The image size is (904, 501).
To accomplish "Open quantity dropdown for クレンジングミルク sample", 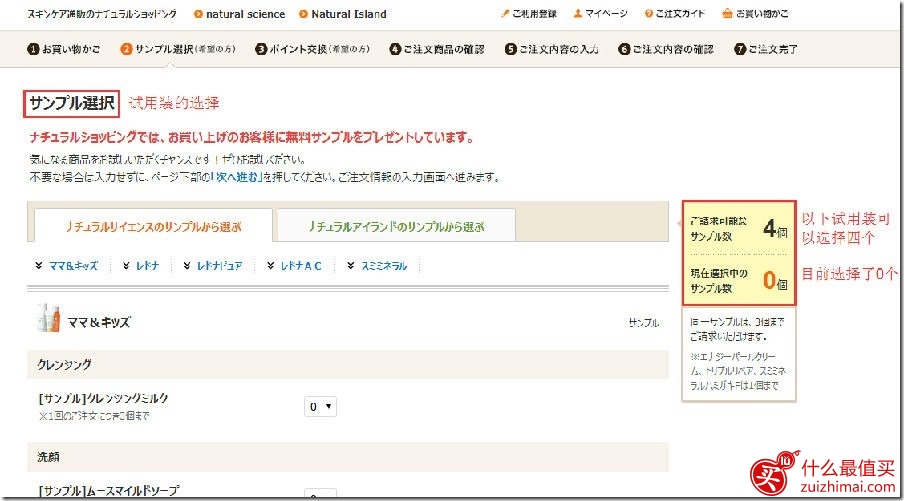I will tap(320, 406).
